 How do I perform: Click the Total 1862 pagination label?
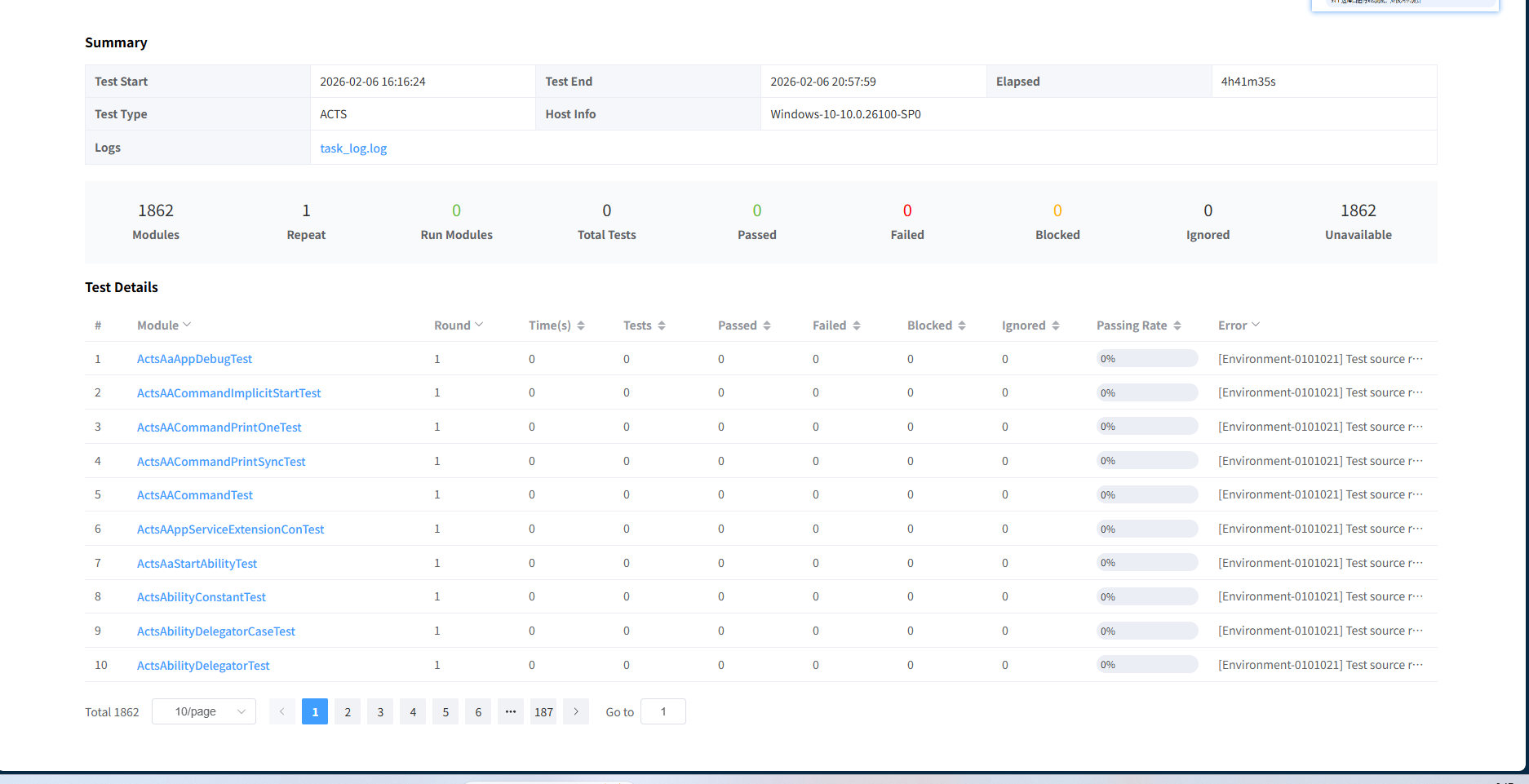coord(112,712)
